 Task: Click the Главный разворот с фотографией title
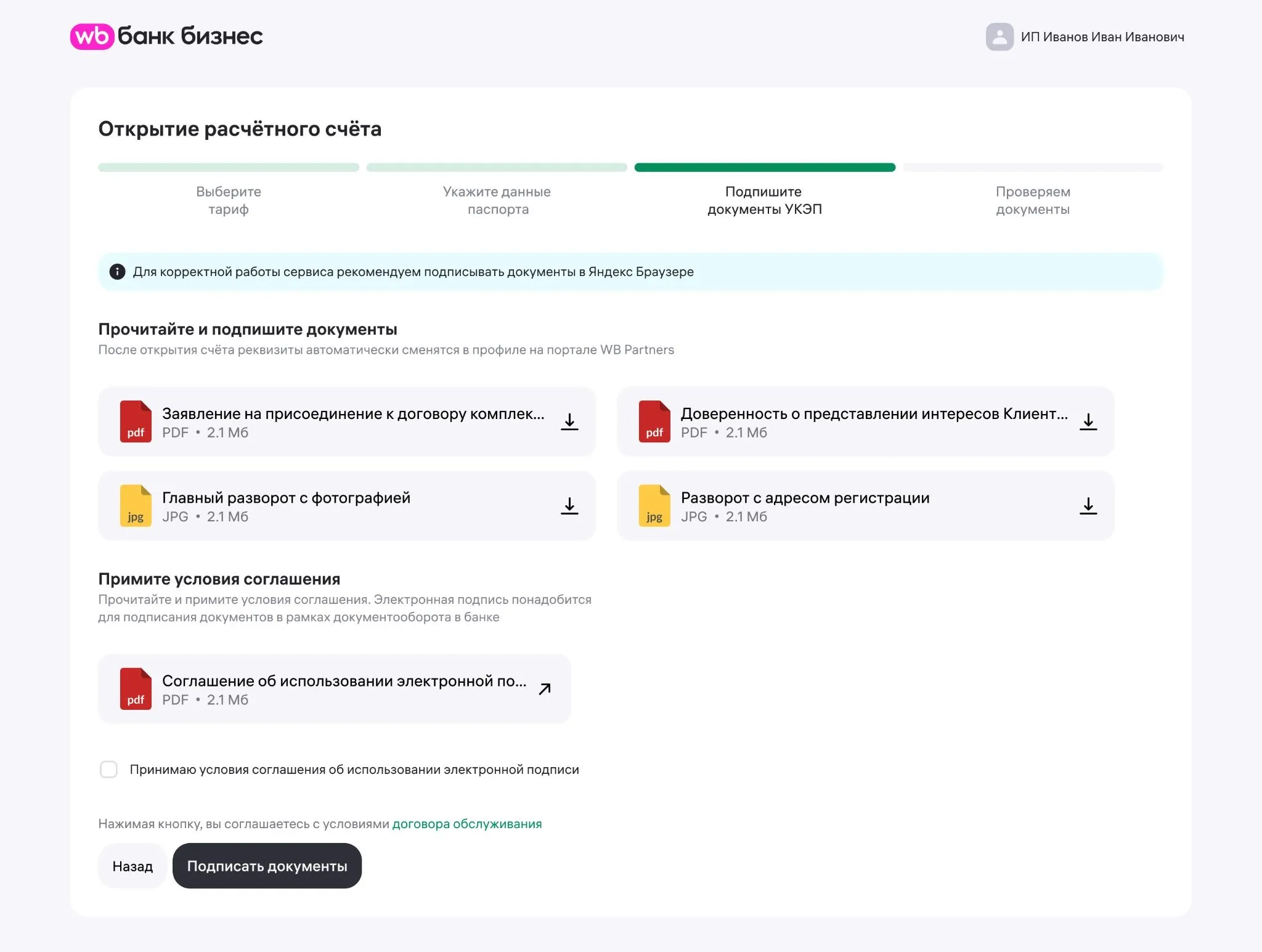[286, 498]
